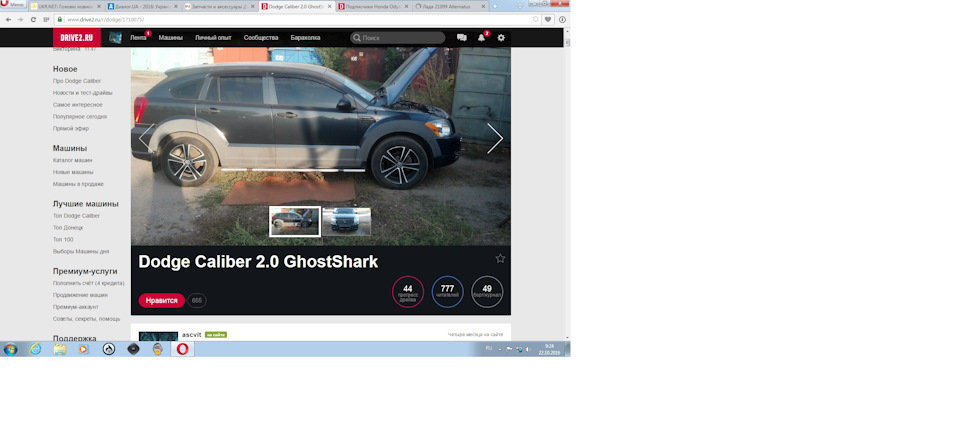
Task: Open Самое интересное link
Action: 77,105
